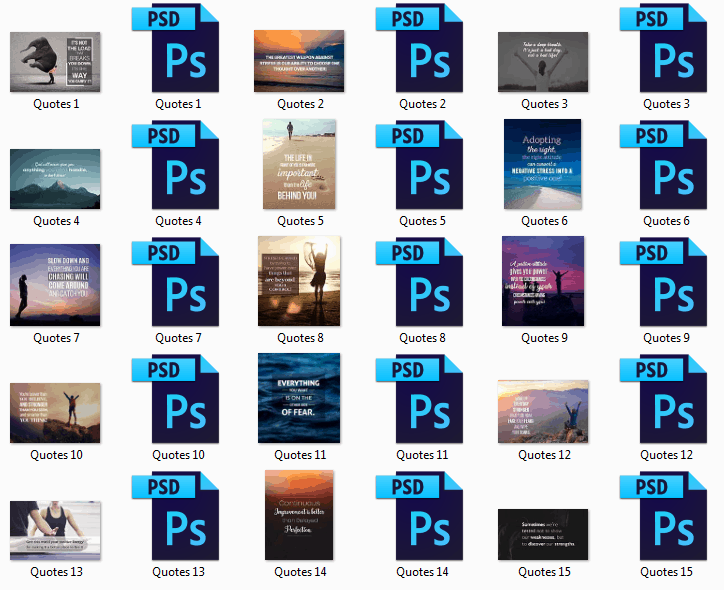Click the Quotes 3 grayscale raised-arms thumbnail
724x590 pixels.
pyautogui.click(x=543, y=62)
